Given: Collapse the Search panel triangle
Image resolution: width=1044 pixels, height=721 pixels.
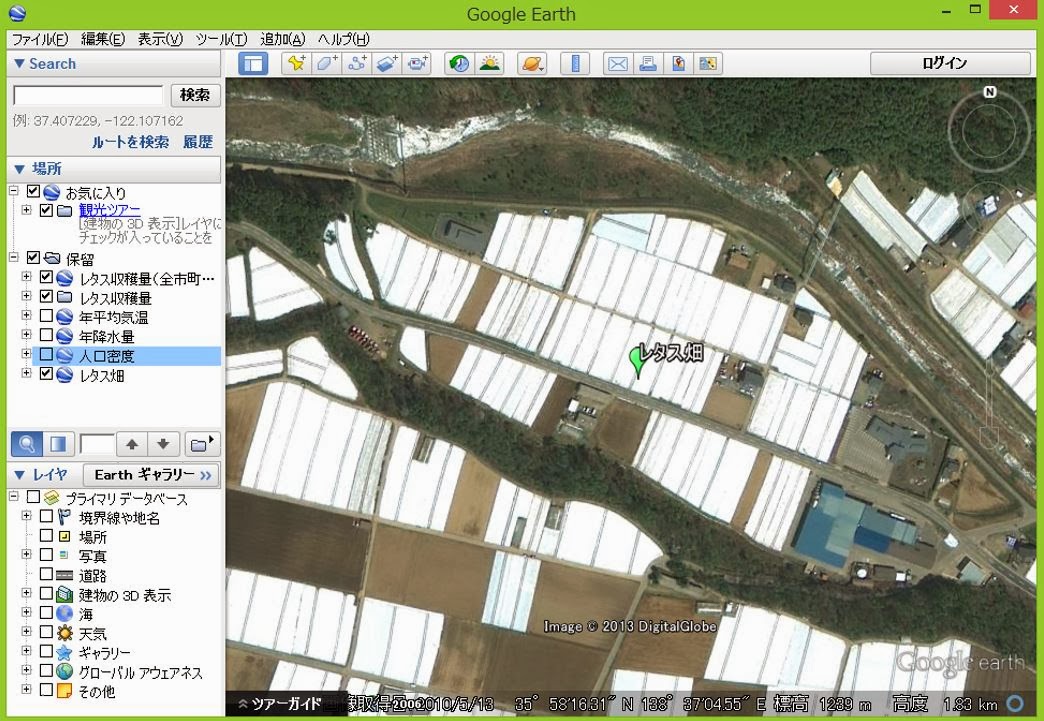Looking at the screenshot, I should [x=19, y=64].
